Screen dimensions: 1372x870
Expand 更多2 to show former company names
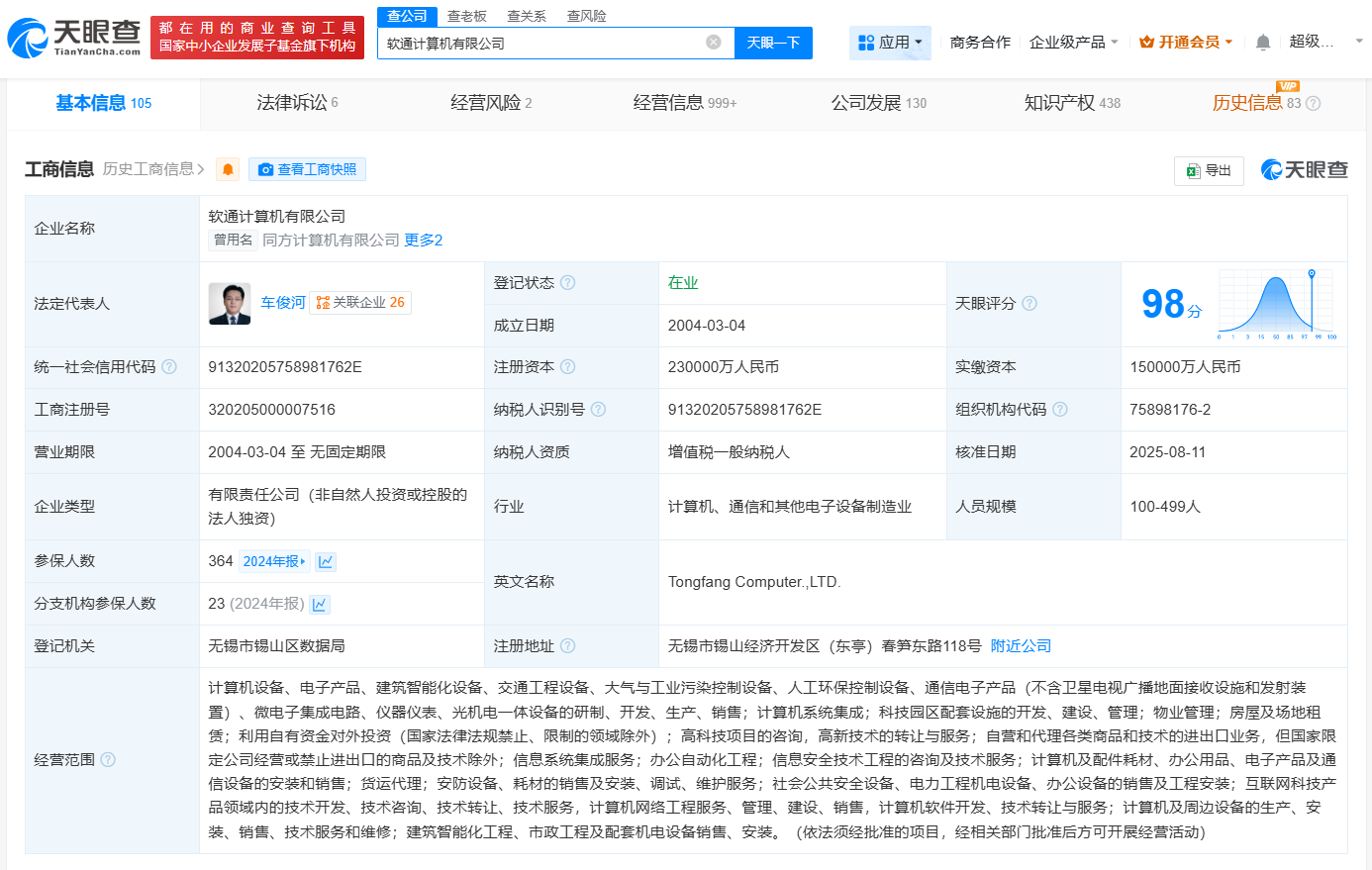click(x=424, y=240)
